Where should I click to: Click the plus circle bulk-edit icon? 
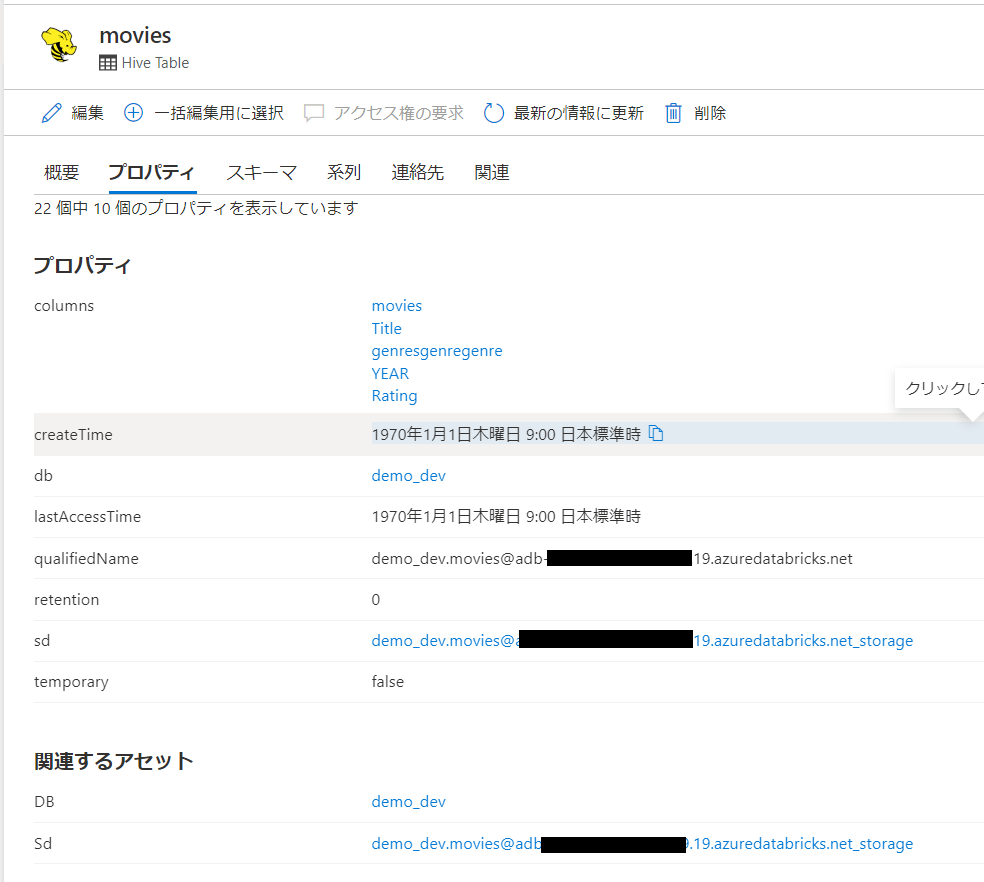(133, 113)
